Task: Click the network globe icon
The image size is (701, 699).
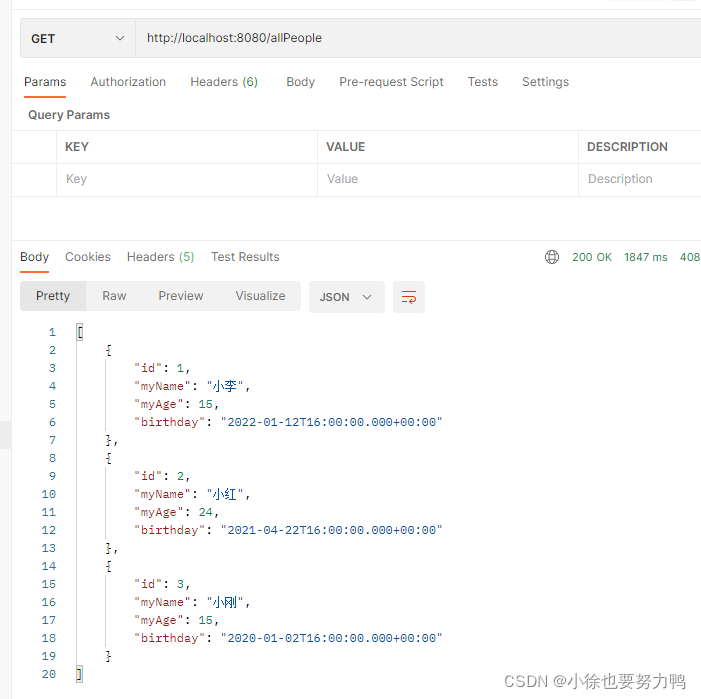Action: [x=552, y=257]
